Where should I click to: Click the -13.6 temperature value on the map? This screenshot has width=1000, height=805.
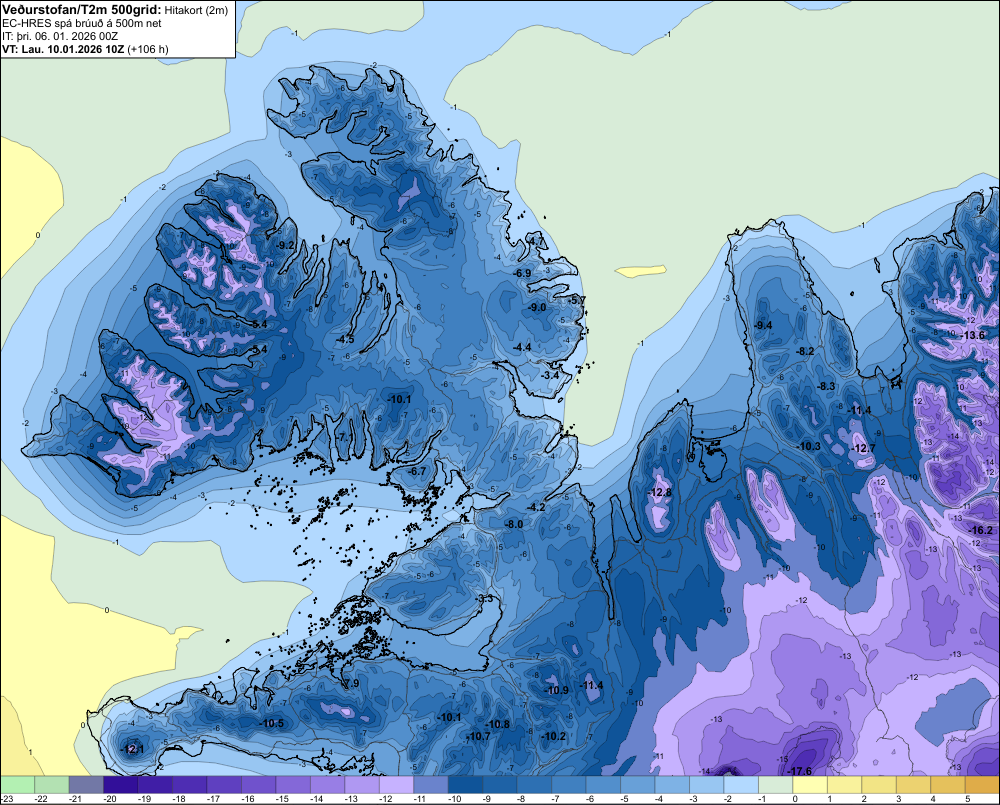(x=973, y=335)
